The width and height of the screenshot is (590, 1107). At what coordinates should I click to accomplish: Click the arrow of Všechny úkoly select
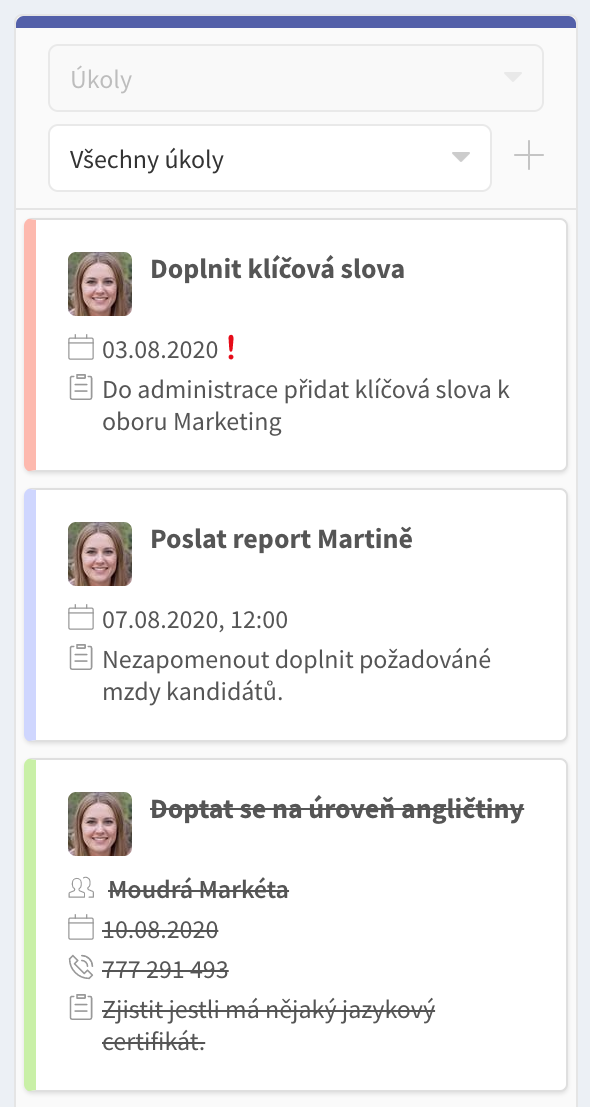click(x=461, y=157)
